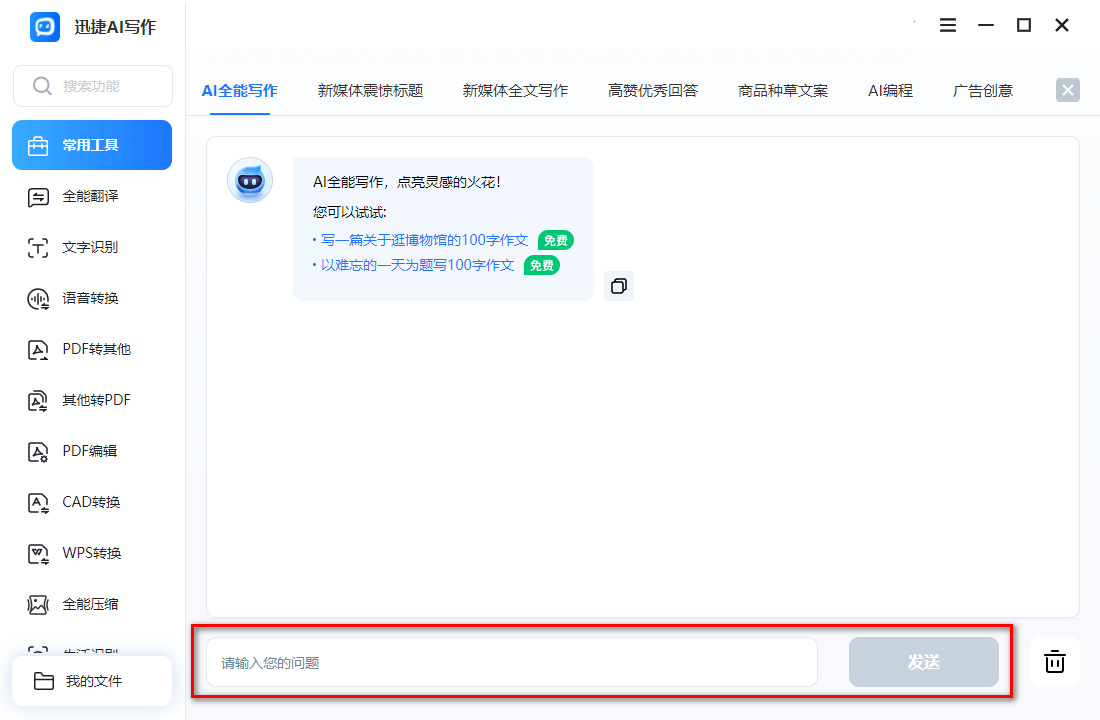Clear chat with the trash icon

point(1055,662)
